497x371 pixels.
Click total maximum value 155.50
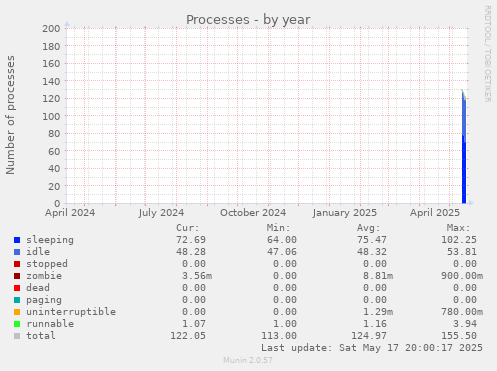[x=459, y=336]
